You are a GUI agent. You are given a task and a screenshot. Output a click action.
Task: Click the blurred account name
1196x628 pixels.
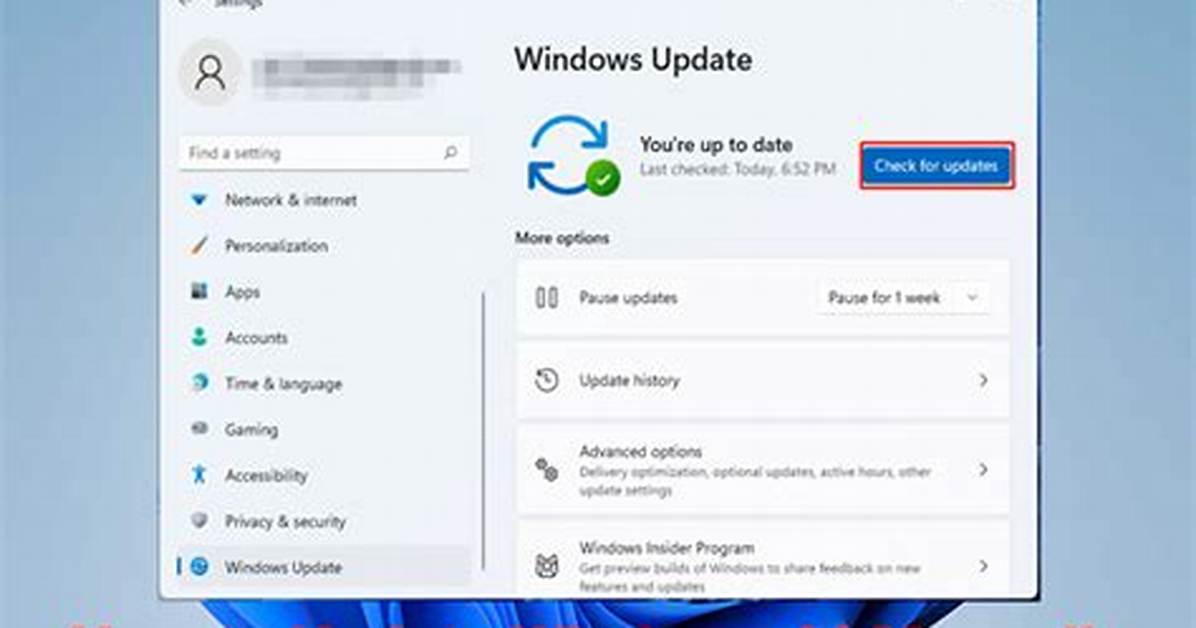[356, 76]
